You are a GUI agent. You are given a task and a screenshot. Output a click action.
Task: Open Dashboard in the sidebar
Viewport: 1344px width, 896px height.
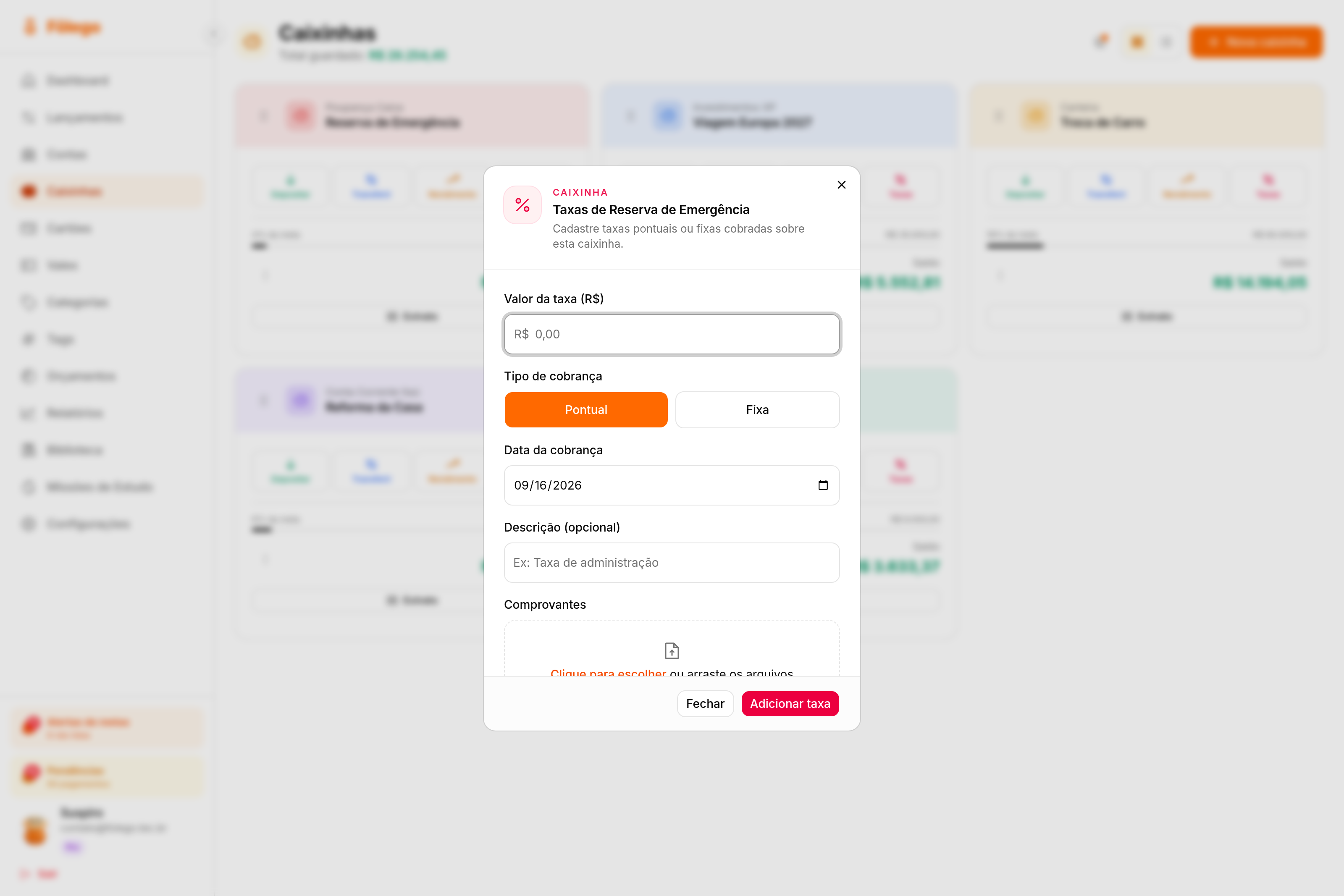(x=77, y=81)
